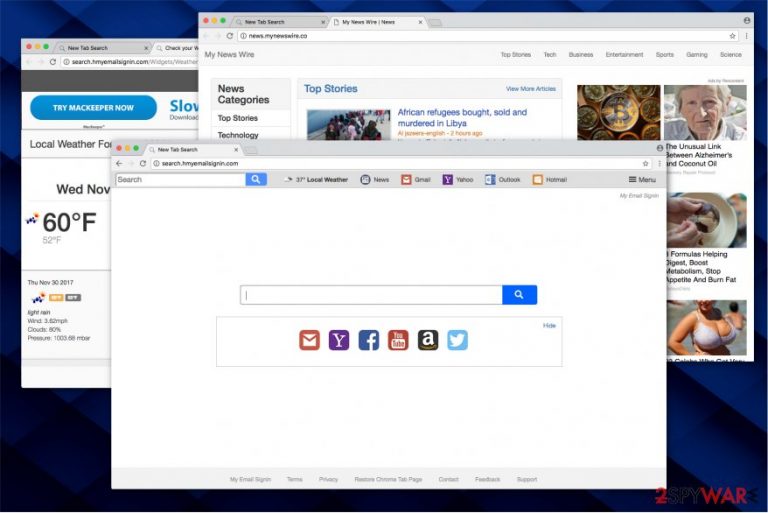Viewport: 768px width, 513px height.
Task: Reload page in the weather window
Action: [x=53, y=62]
